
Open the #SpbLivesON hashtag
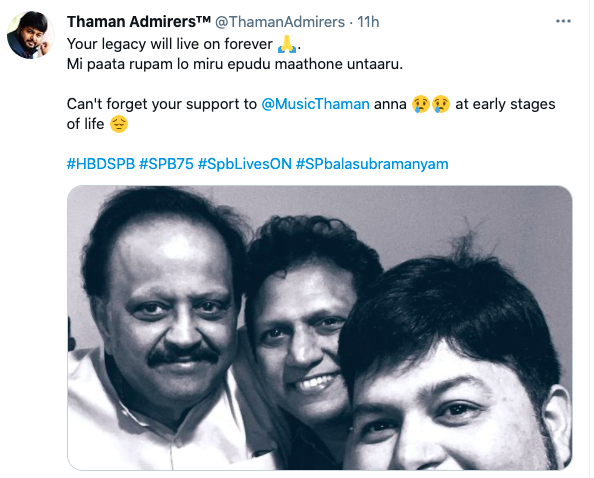244,164
